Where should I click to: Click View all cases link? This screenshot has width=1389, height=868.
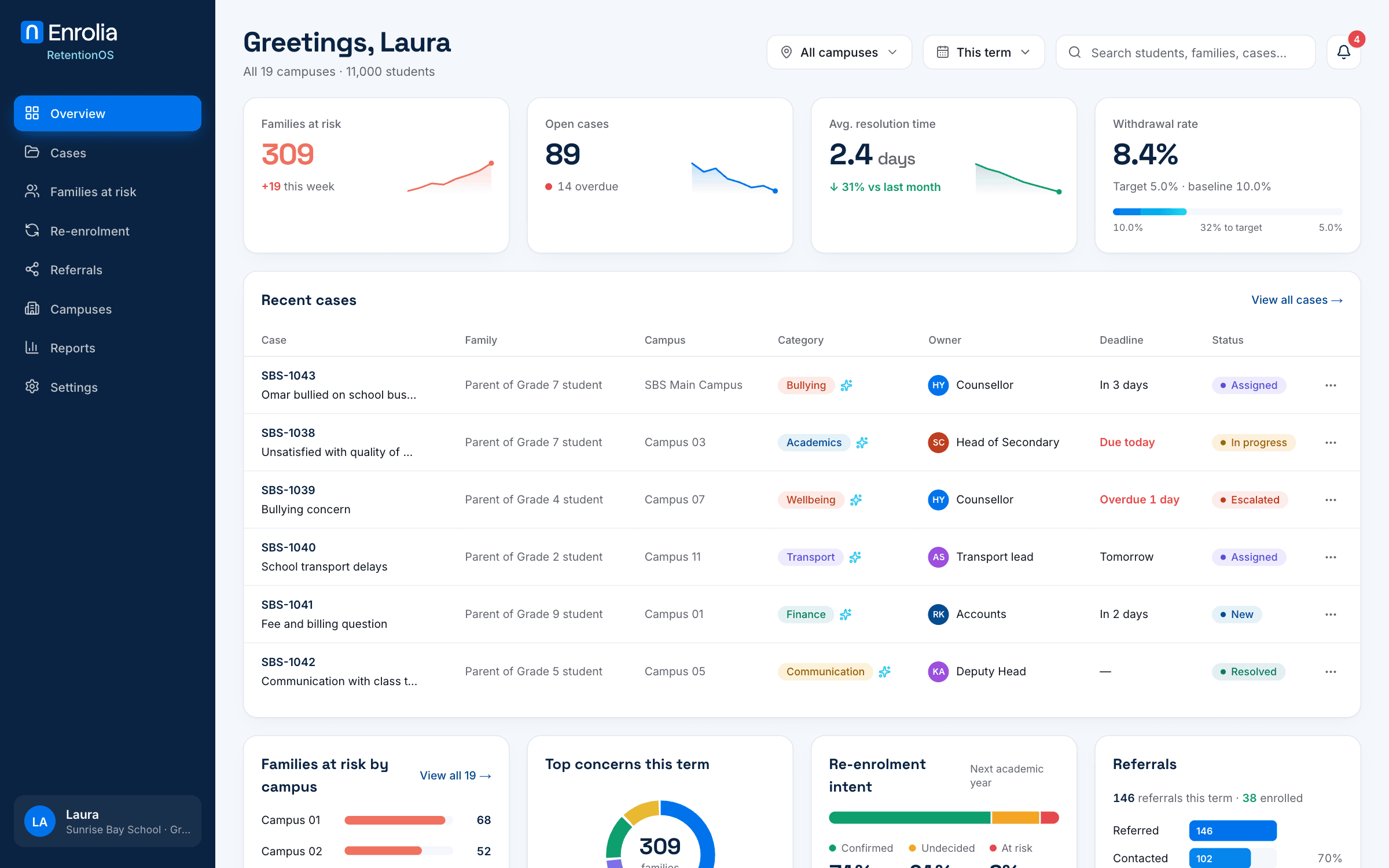[1297, 300]
